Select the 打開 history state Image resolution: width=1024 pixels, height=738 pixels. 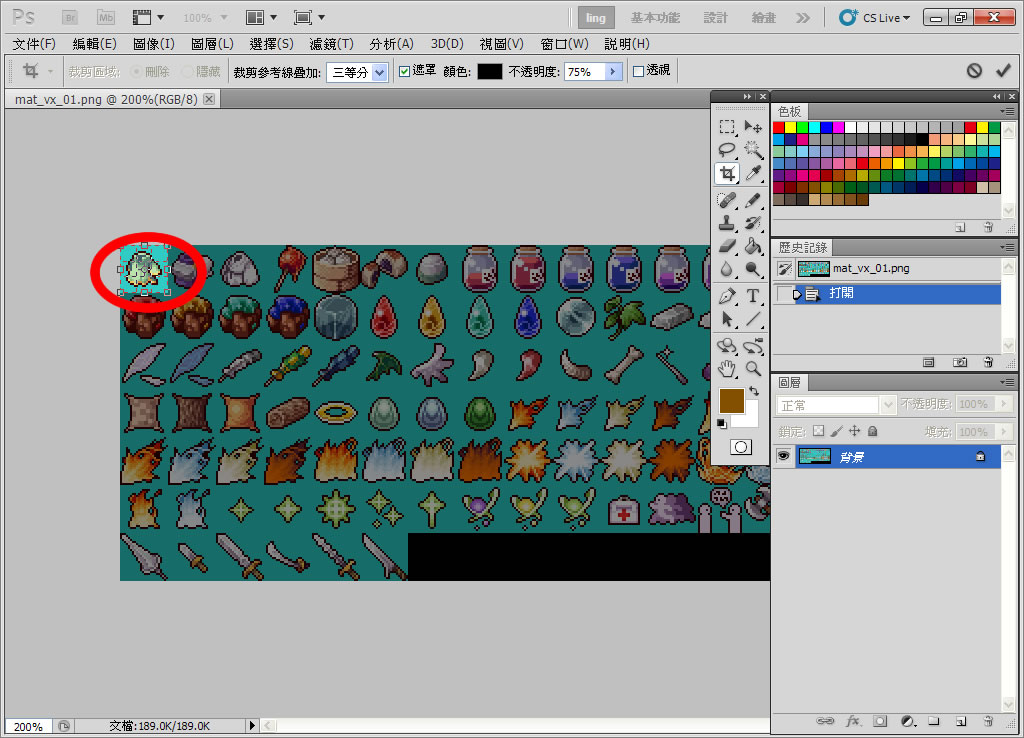point(887,293)
